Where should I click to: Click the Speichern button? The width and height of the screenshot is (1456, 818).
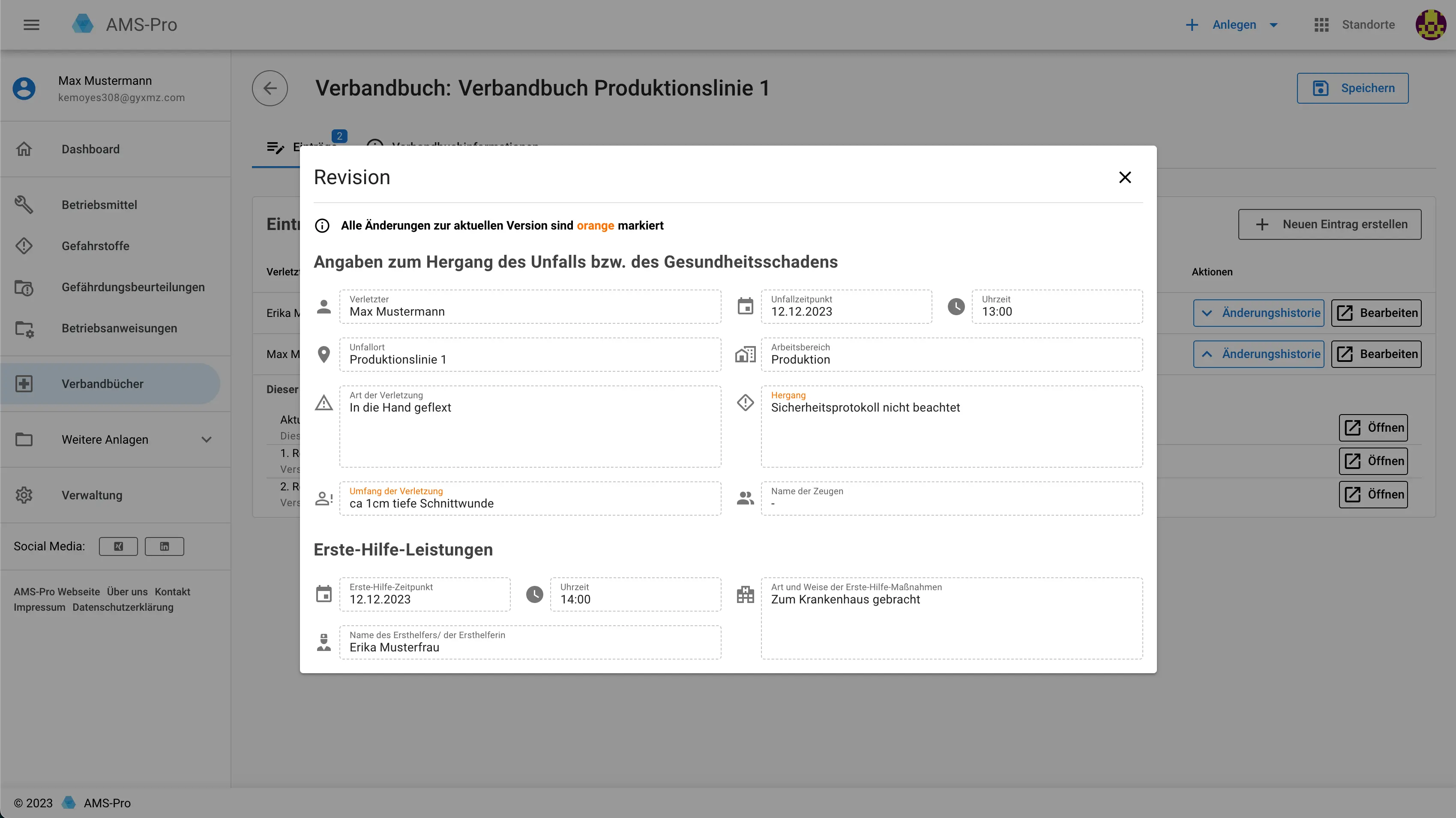point(1352,88)
